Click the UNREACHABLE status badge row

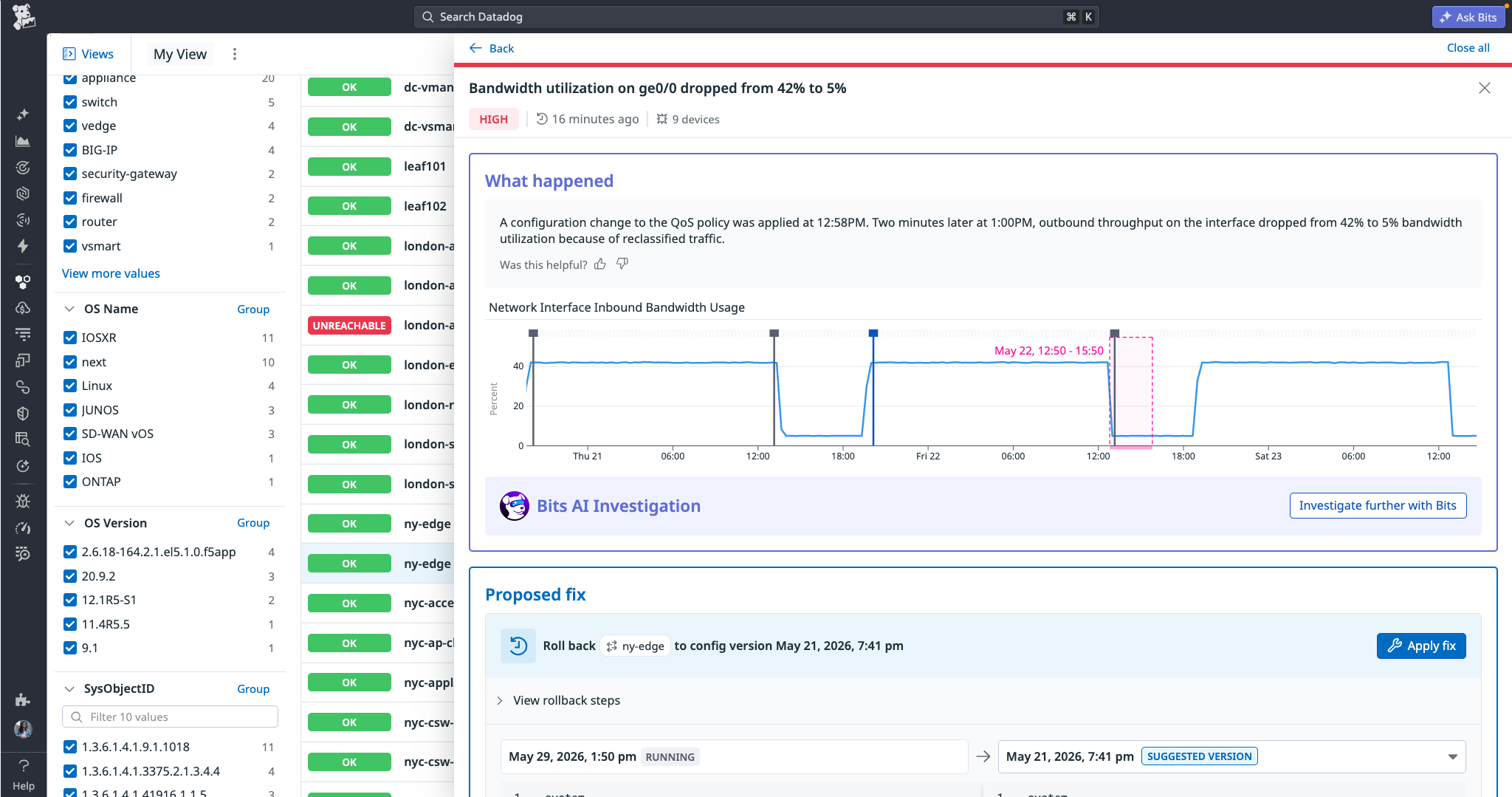coord(349,325)
